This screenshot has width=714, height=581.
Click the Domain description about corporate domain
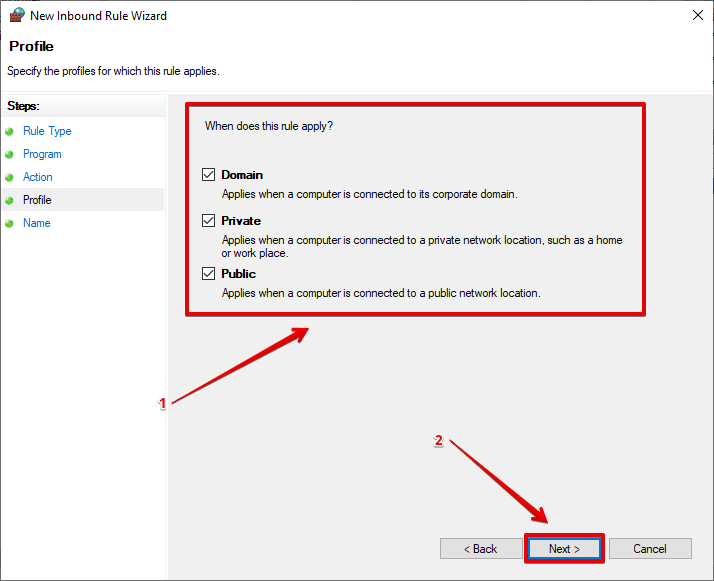(x=370, y=194)
